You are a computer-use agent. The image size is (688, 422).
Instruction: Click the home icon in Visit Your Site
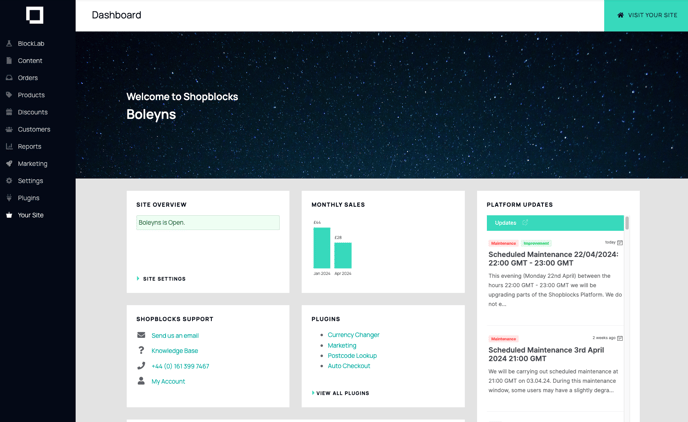(620, 15)
